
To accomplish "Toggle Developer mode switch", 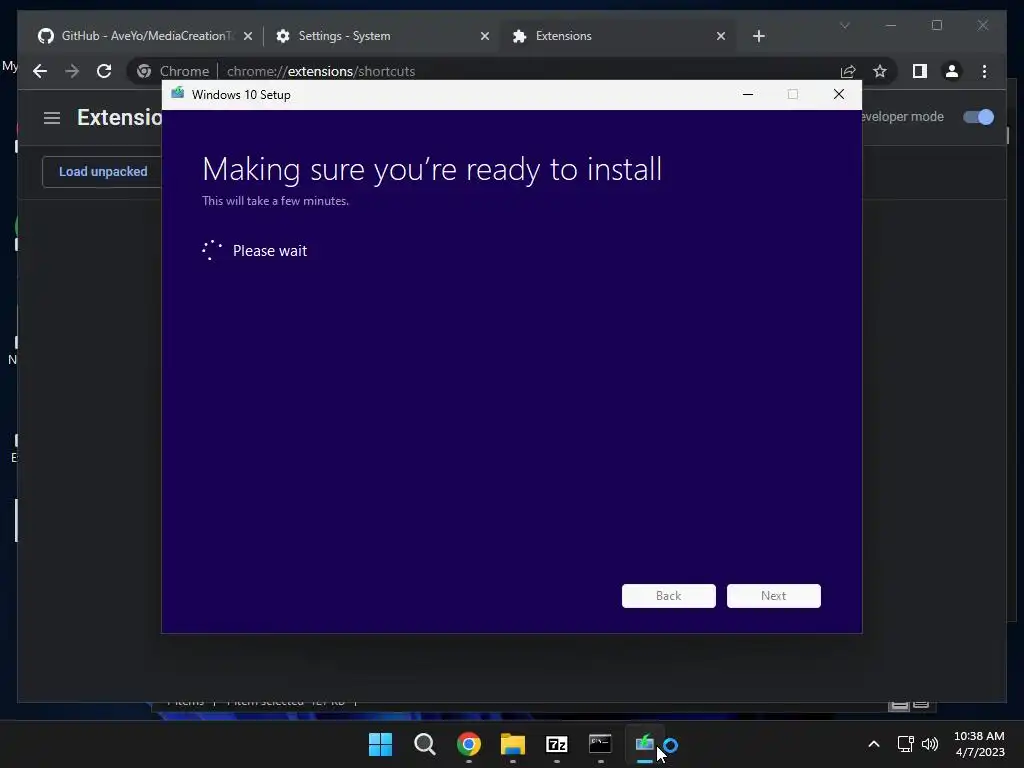I will click(x=978, y=117).
